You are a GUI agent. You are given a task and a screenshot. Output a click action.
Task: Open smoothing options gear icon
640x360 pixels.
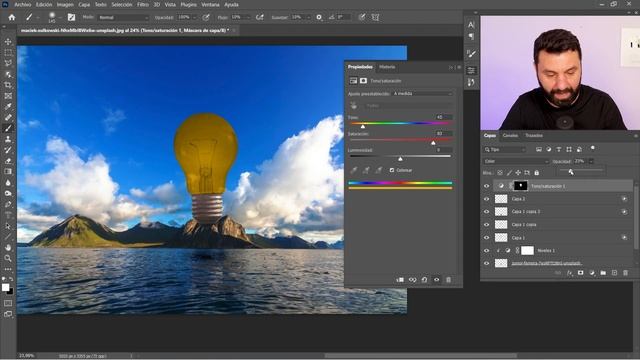point(319,18)
